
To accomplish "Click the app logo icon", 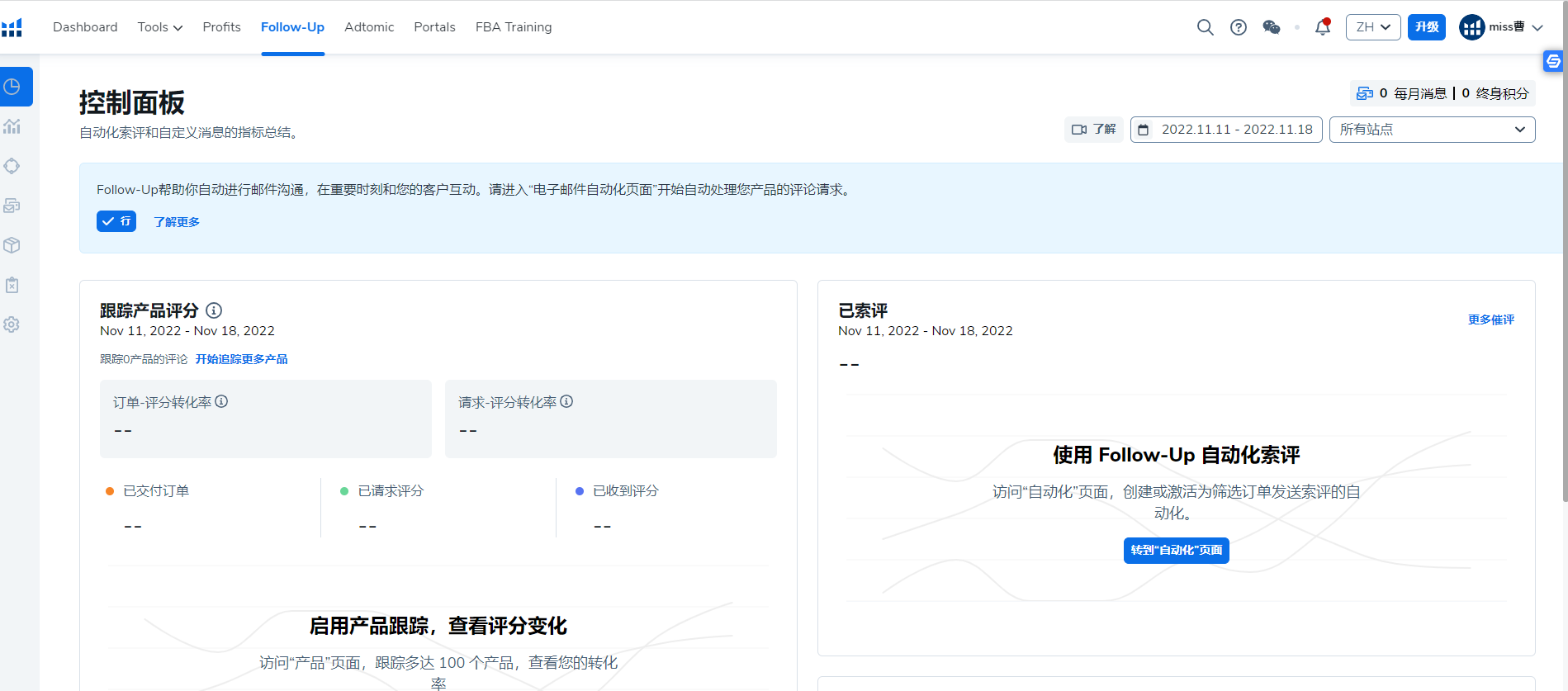I will click(12, 27).
